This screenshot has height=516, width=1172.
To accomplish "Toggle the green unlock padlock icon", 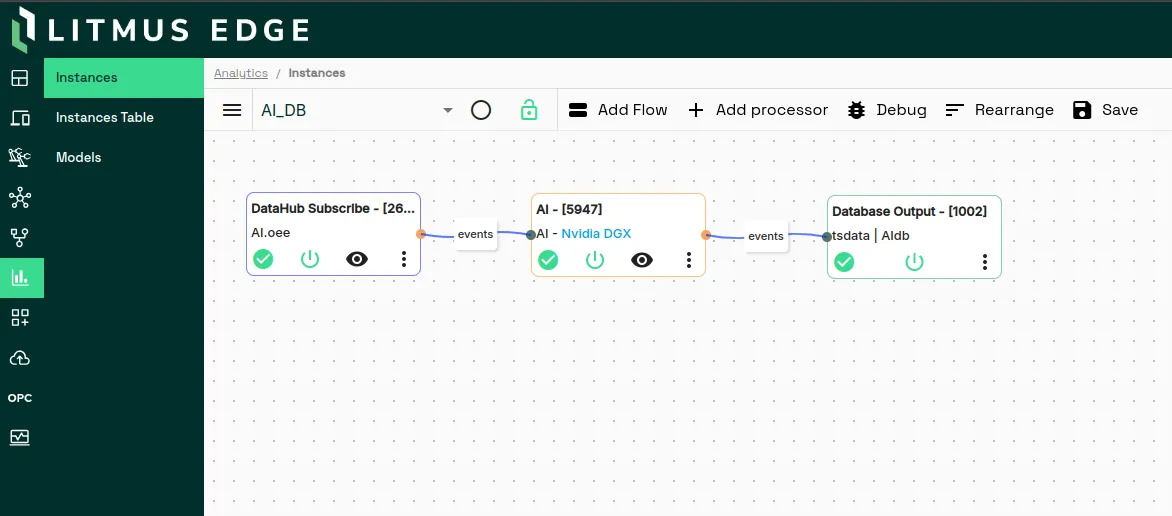I will point(529,110).
